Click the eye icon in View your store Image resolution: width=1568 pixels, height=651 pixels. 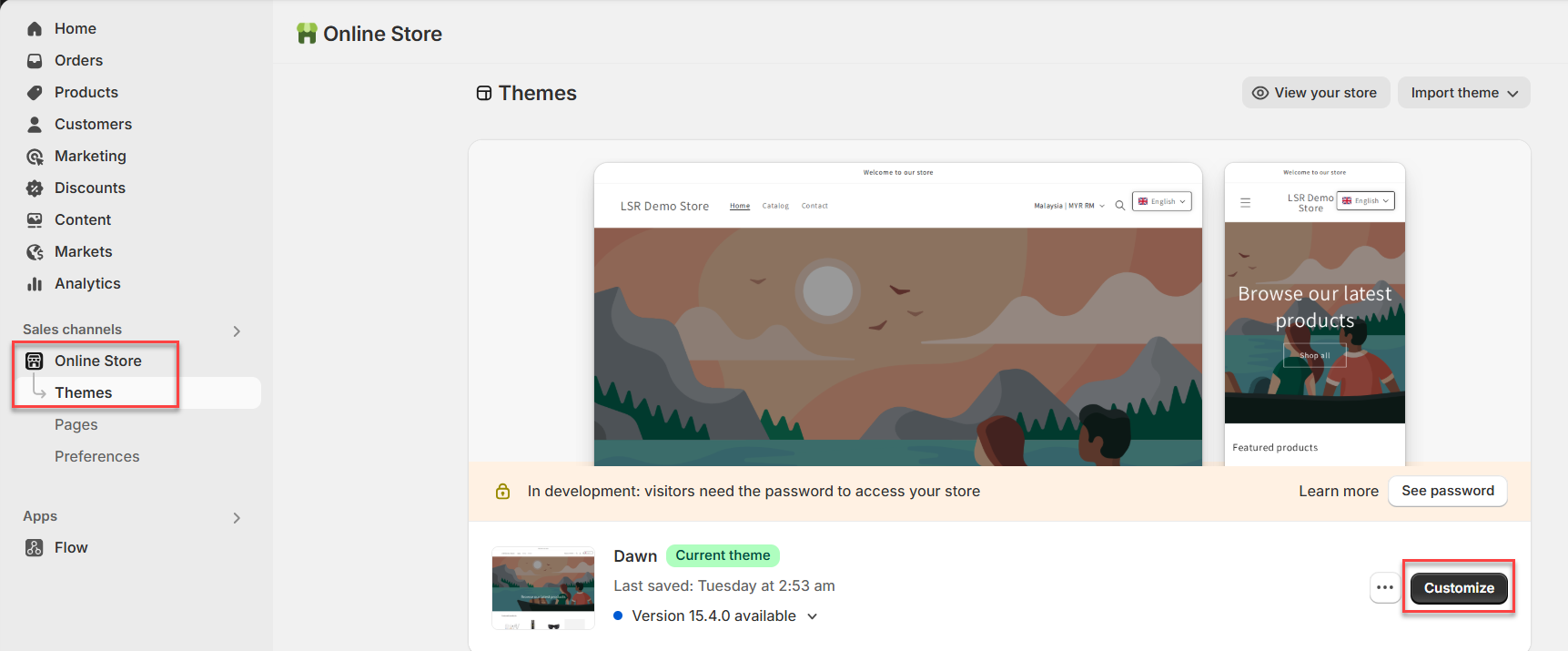[1260, 93]
